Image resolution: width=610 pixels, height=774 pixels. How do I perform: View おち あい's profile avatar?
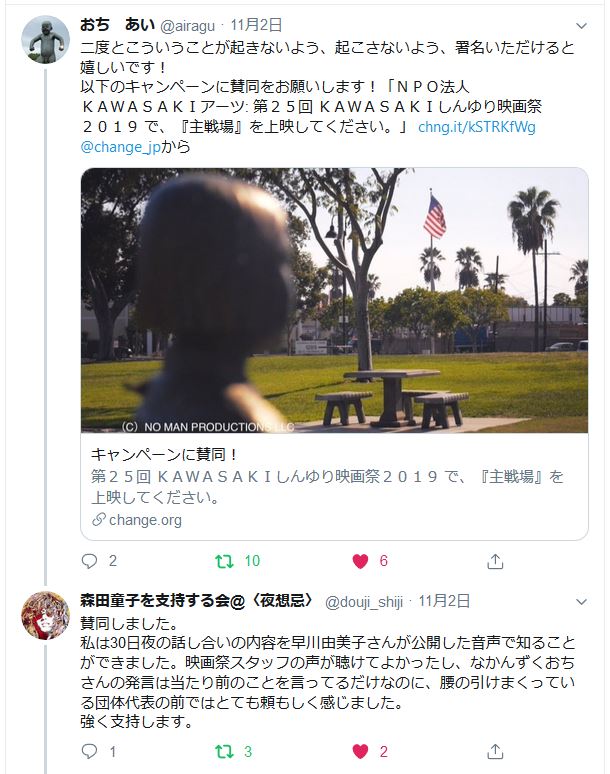[x=45, y=39]
